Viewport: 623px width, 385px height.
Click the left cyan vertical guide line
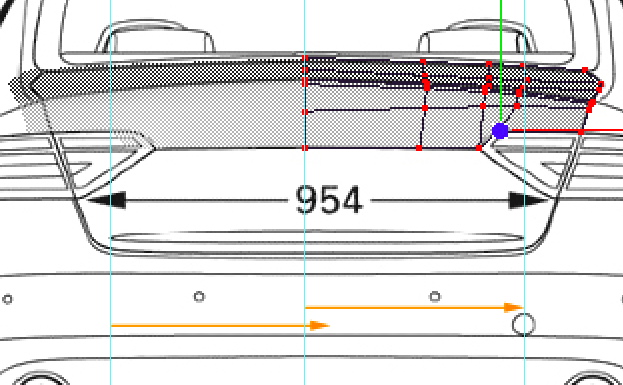pyautogui.click(x=111, y=192)
